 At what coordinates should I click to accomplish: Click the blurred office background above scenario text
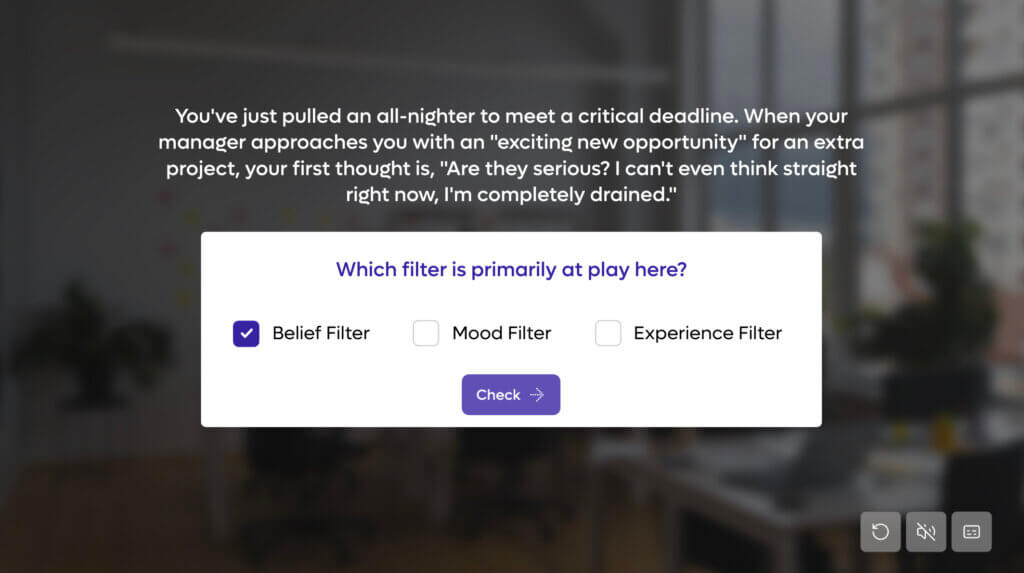point(400,50)
